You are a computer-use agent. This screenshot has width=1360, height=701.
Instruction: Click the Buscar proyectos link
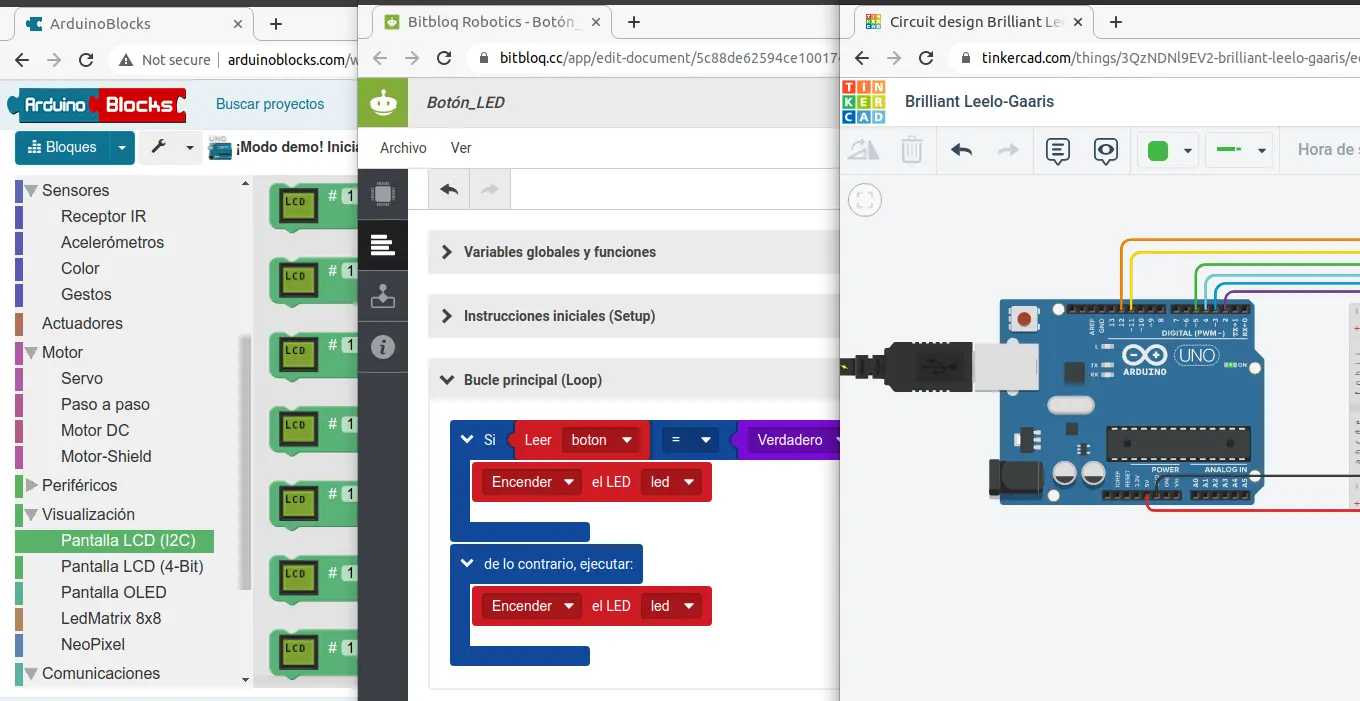(270, 104)
